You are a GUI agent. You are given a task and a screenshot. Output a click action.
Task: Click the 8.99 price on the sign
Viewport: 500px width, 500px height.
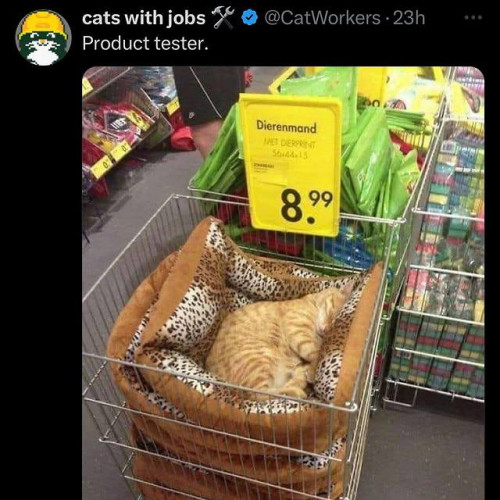pos(306,207)
